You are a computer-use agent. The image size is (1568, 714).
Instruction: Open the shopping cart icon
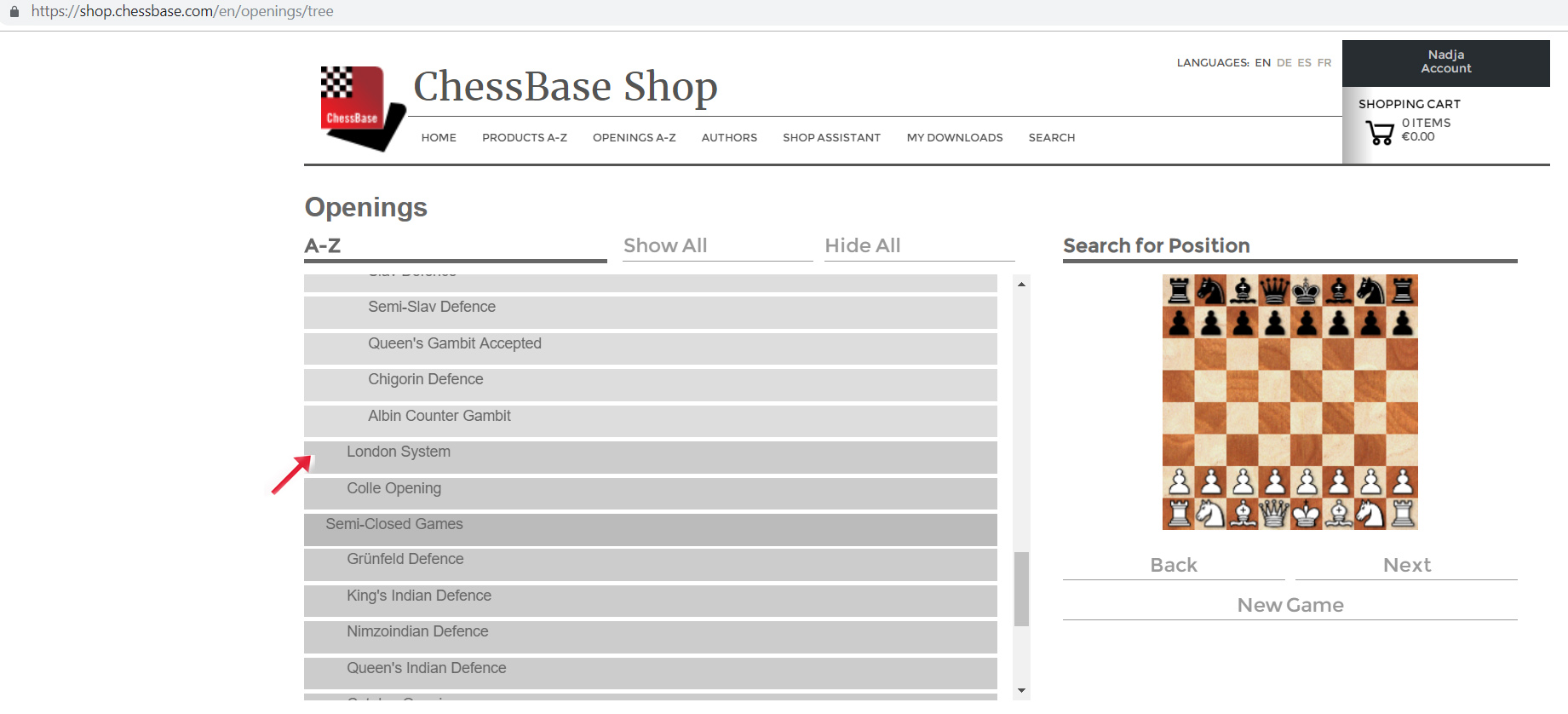[x=1380, y=132]
